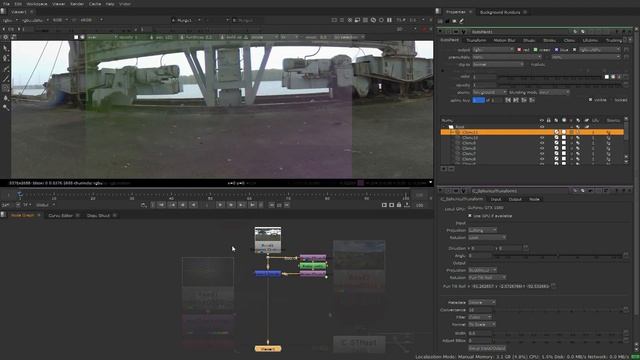
Task: Toggle the blue channel checkbox
Action: 556,50
